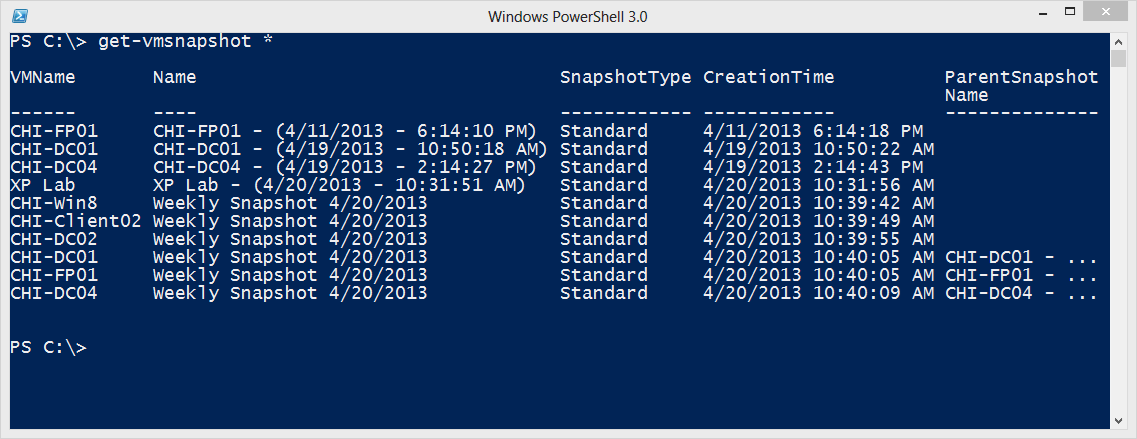Click Standard type in the CHI-DC02 row

tap(603, 239)
